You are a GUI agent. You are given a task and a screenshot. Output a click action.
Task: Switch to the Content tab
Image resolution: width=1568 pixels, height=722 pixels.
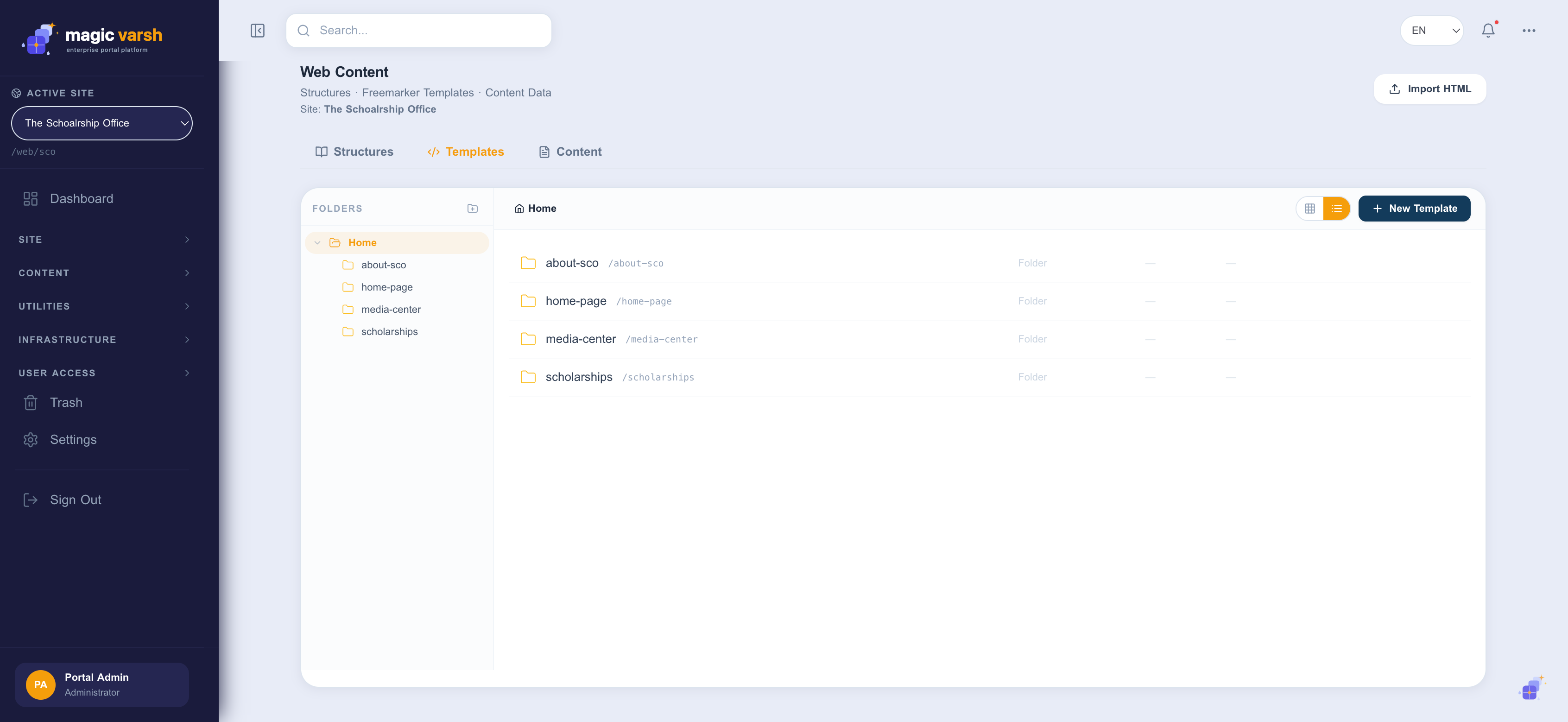tap(570, 152)
